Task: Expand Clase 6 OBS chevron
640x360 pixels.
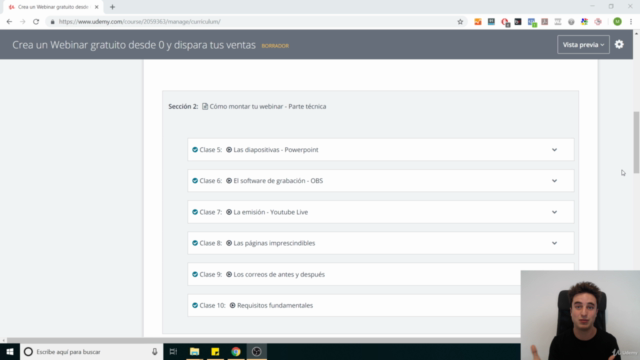Action: (x=554, y=181)
